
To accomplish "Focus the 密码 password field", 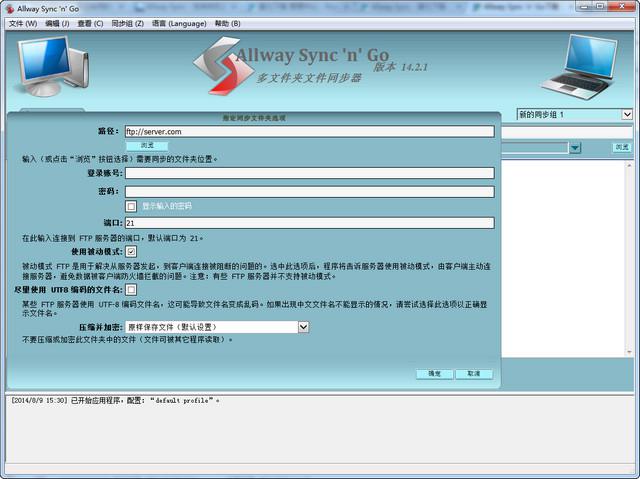I will point(309,192).
